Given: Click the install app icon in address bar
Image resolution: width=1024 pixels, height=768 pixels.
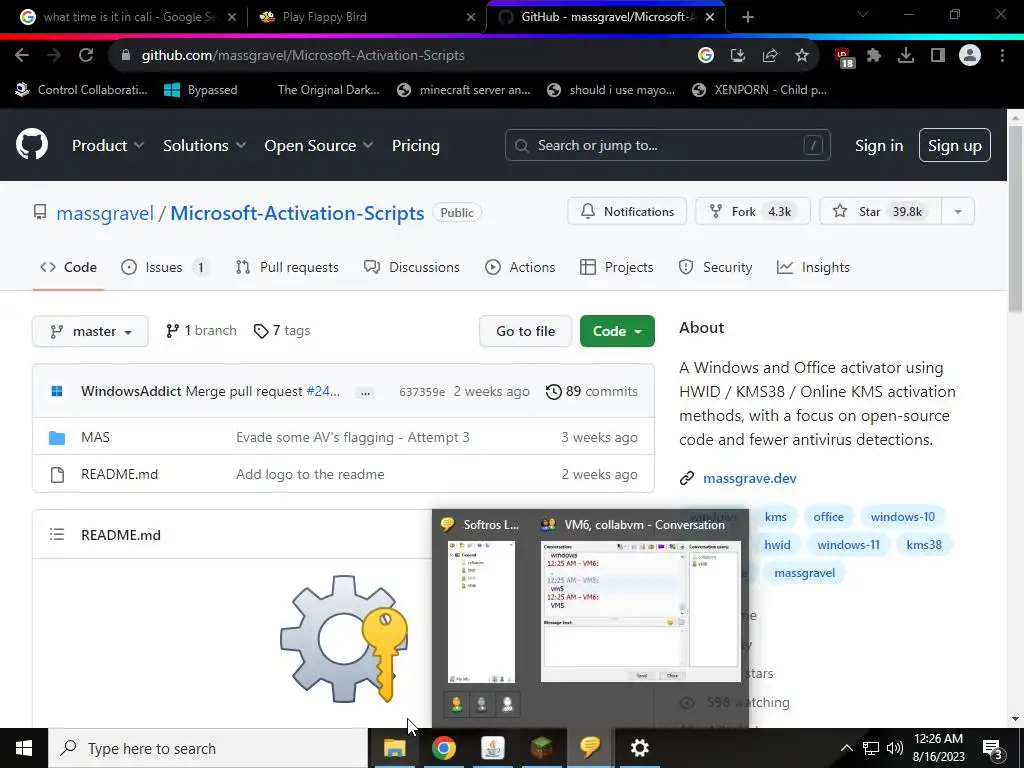Looking at the screenshot, I should tap(738, 56).
